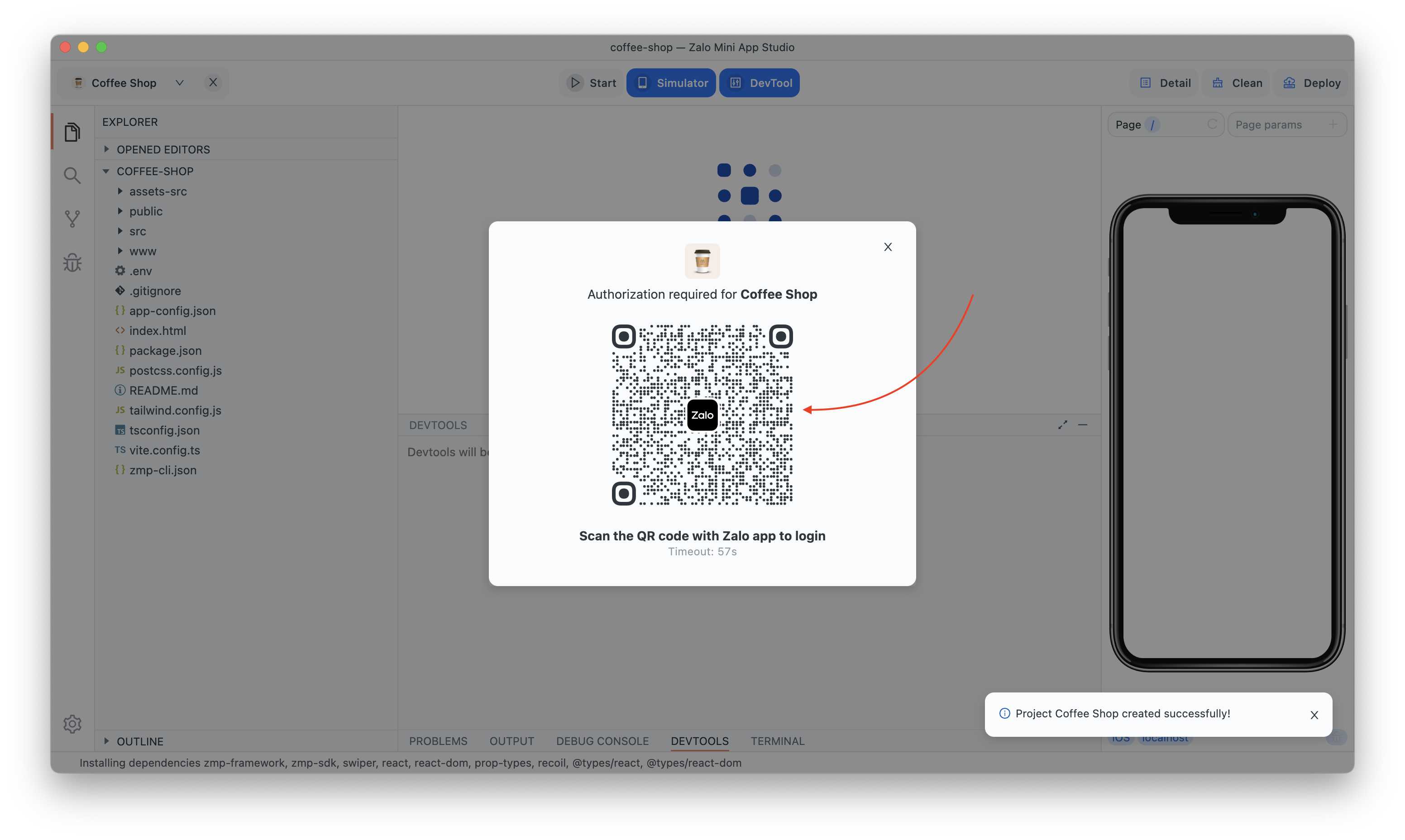Open the Source Control sidebar icon
The image size is (1405, 840).
(x=72, y=219)
